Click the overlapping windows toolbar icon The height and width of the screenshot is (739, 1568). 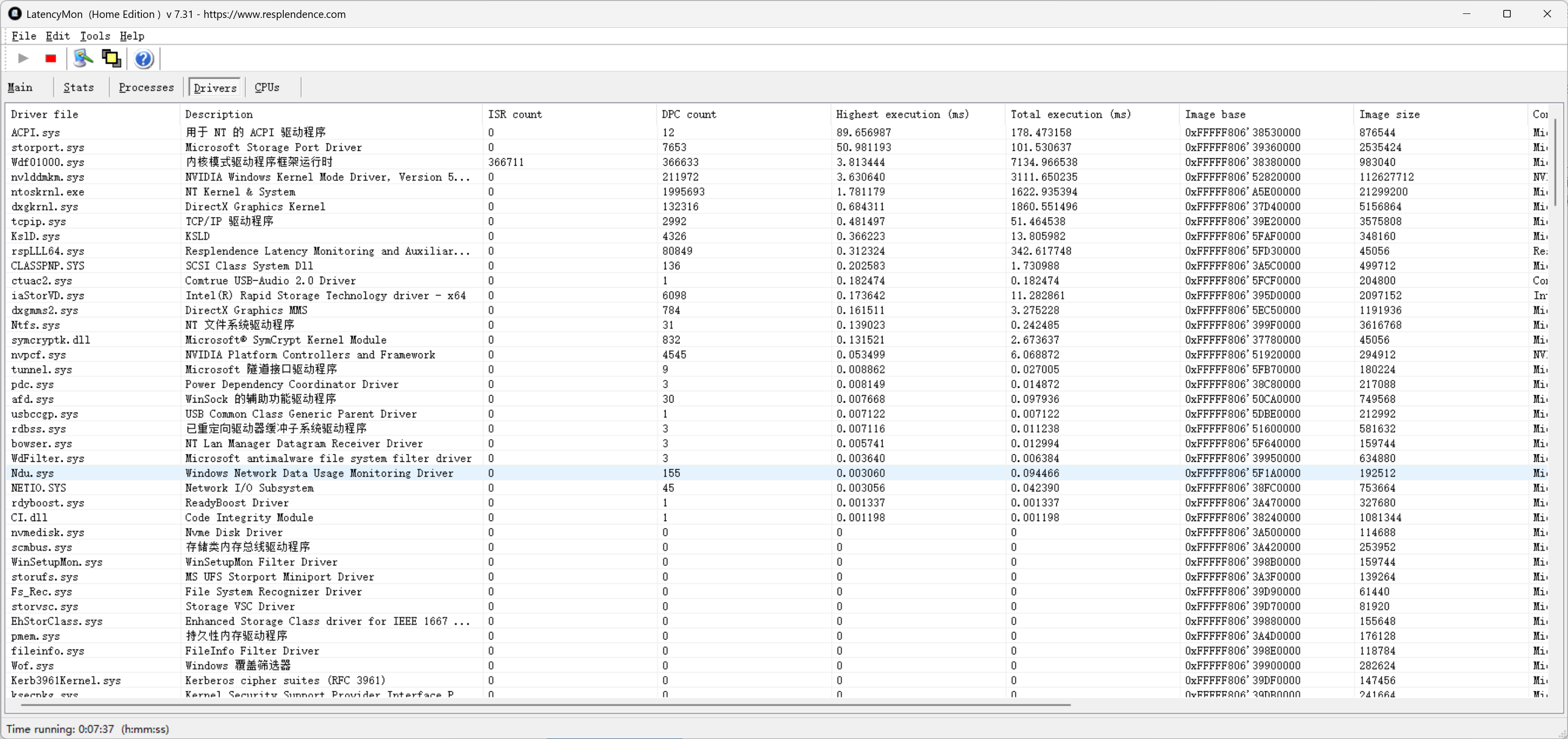tap(112, 58)
